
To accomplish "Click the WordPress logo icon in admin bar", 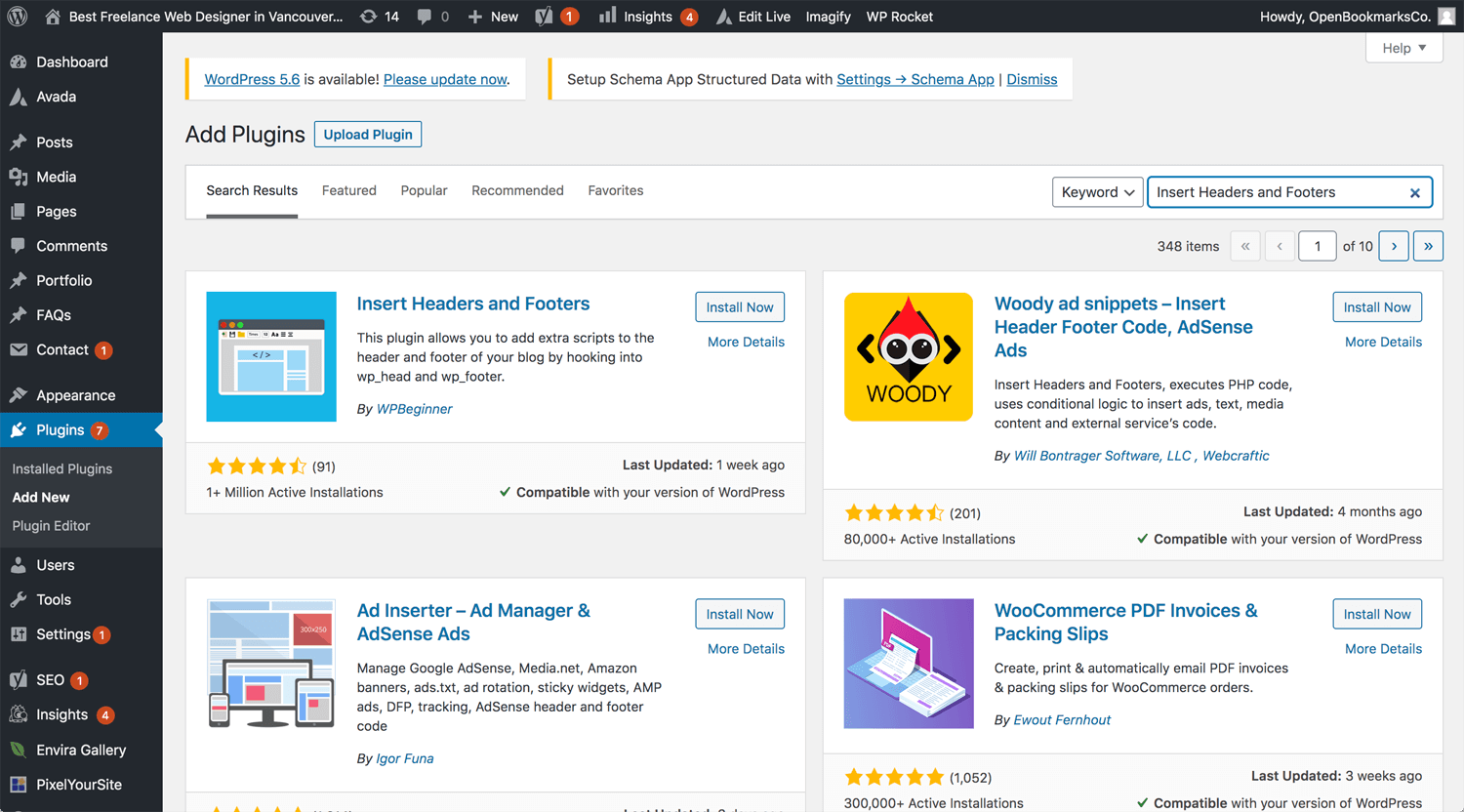I will pyautogui.click(x=18, y=17).
